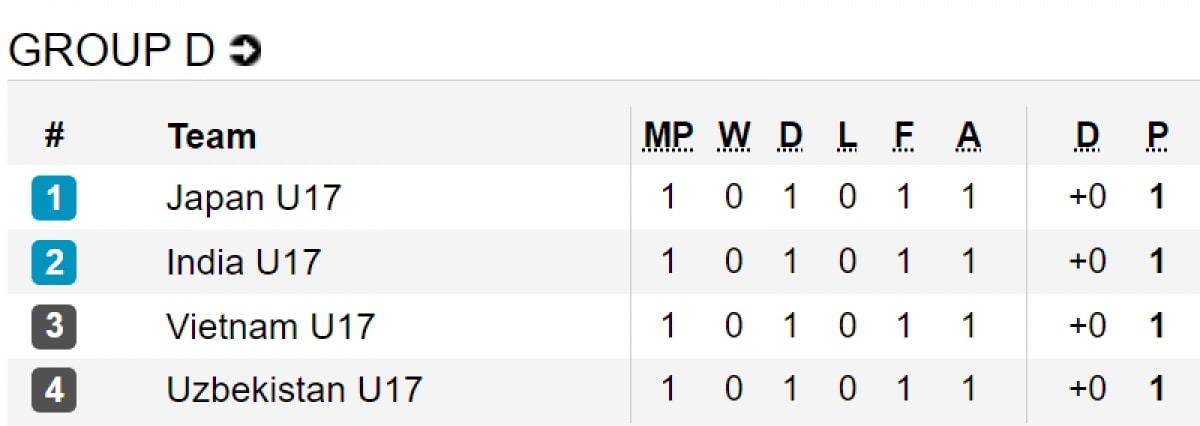Screen dimensions: 1200x426
Task: Select the rank 4 badge for Uzbekistan
Action: click(54, 390)
